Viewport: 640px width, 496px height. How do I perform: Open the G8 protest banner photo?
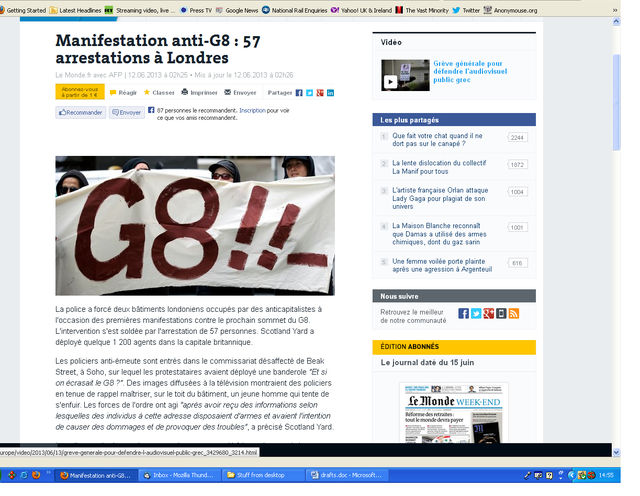coord(195,225)
